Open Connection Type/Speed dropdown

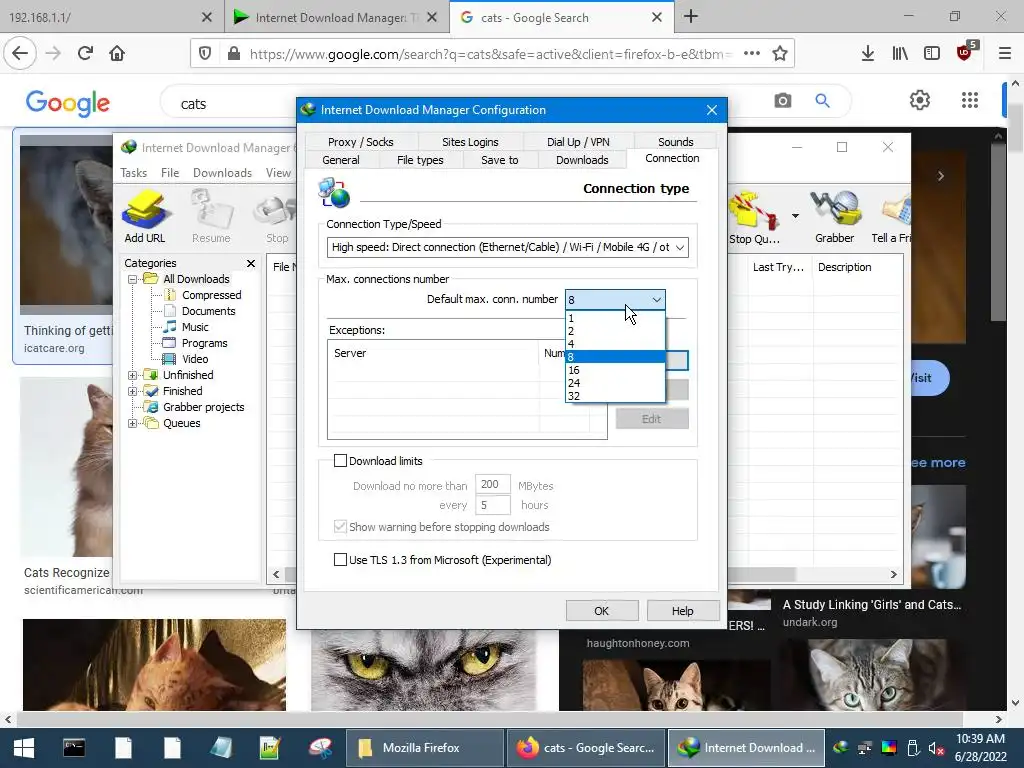coord(507,248)
